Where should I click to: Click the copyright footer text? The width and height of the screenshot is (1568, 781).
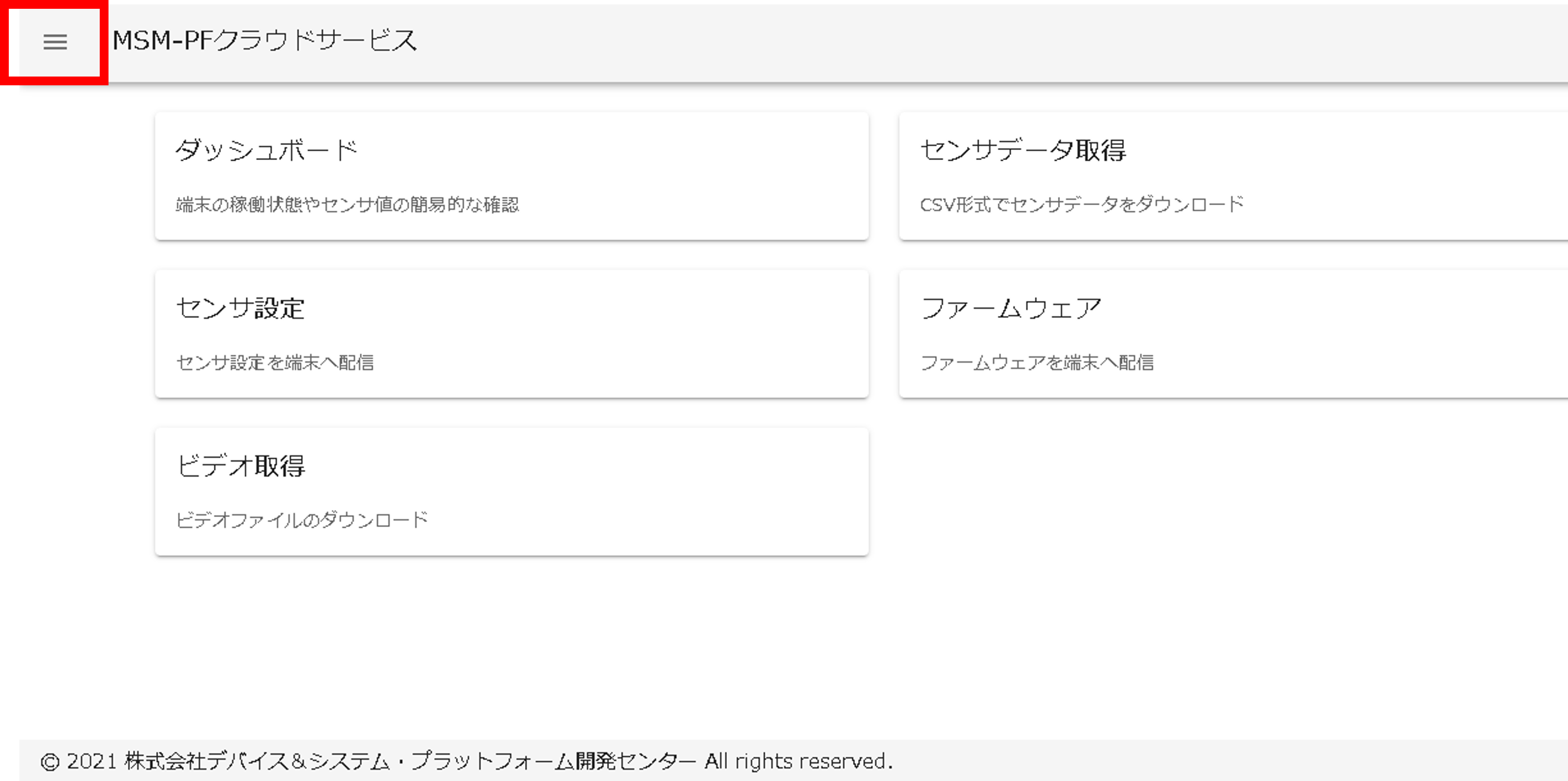pyautogui.click(x=467, y=761)
